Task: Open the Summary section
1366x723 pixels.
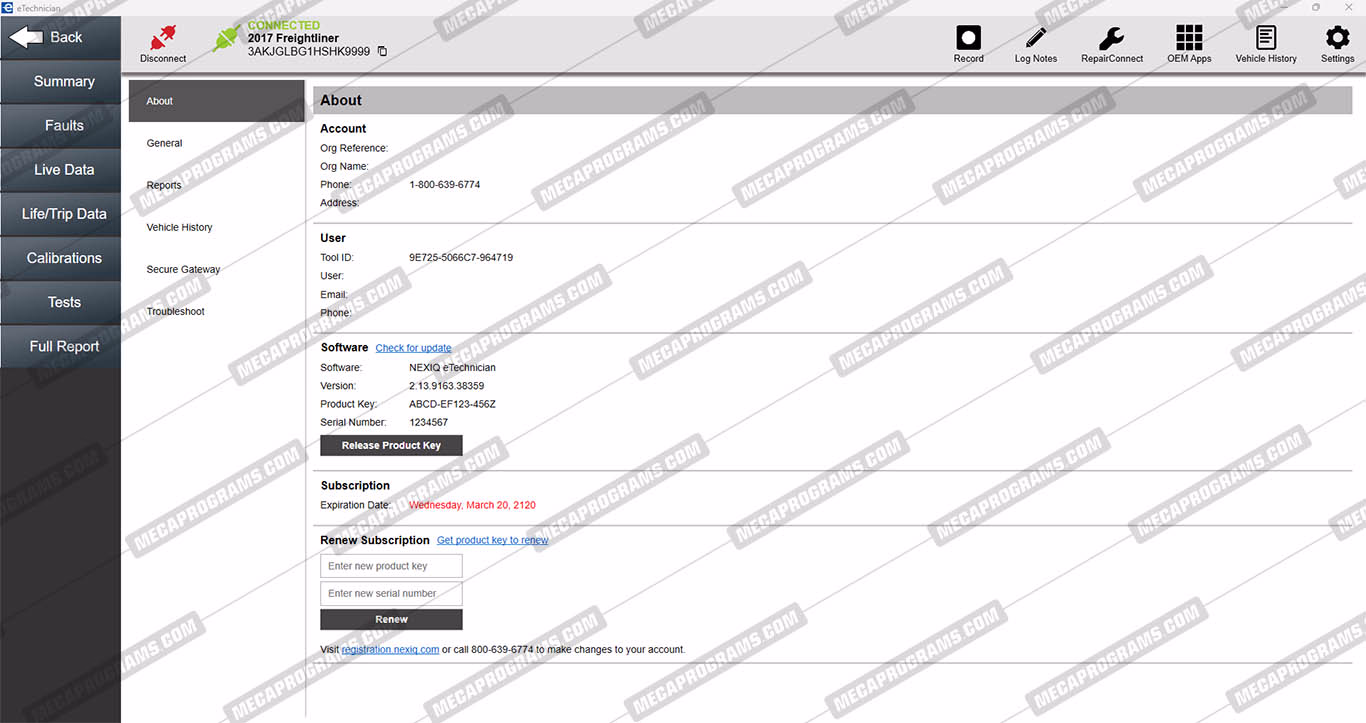Action: [x=60, y=82]
